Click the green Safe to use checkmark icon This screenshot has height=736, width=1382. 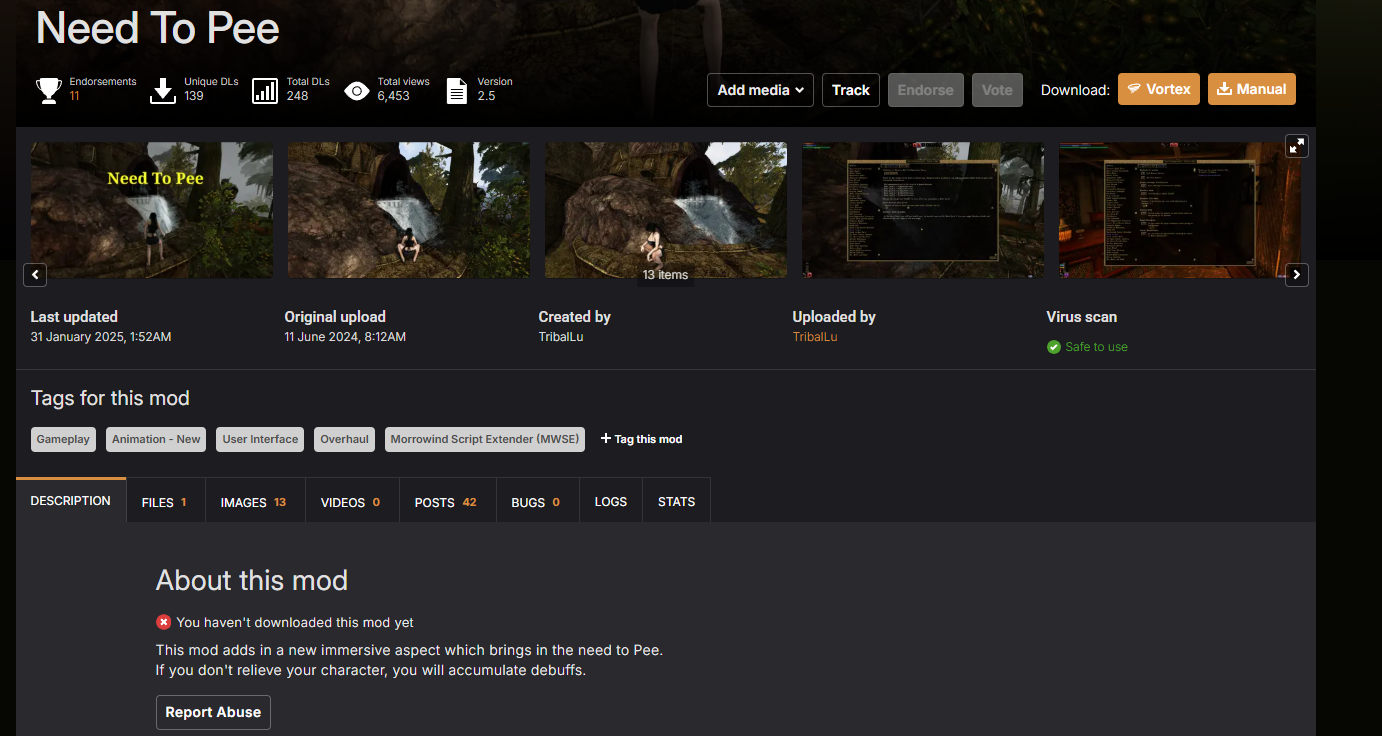click(x=1053, y=347)
